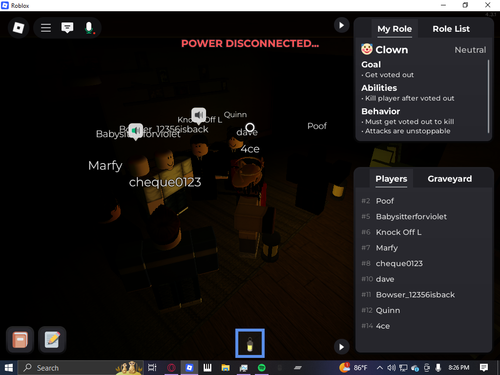Select player Knock Off L in list
Screen dimensions: 500x375
423,232
